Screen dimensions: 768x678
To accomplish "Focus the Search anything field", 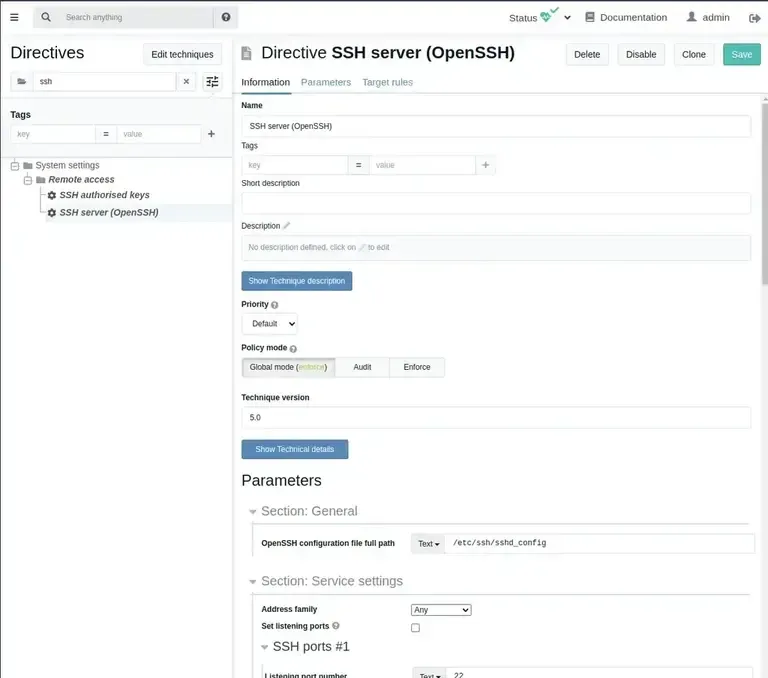I will point(137,17).
